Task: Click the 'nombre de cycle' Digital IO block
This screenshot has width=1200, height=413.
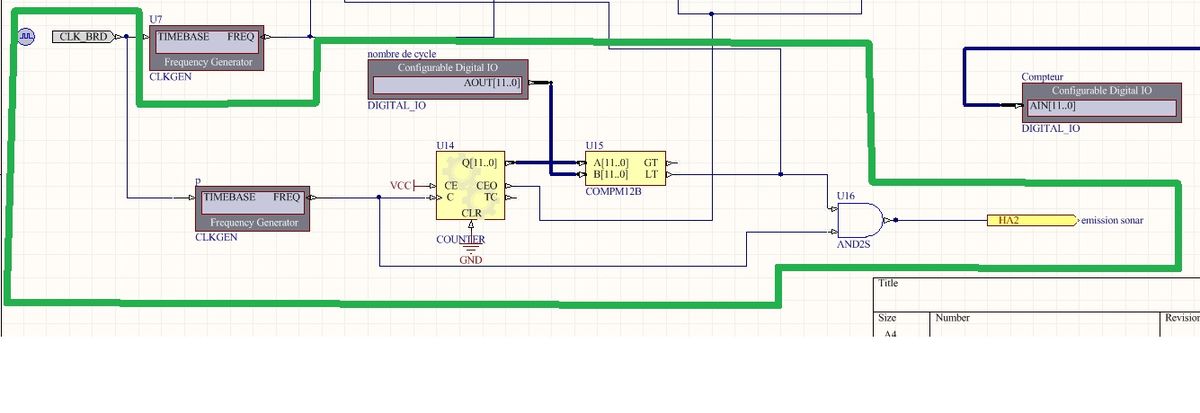Action: coord(447,80)
